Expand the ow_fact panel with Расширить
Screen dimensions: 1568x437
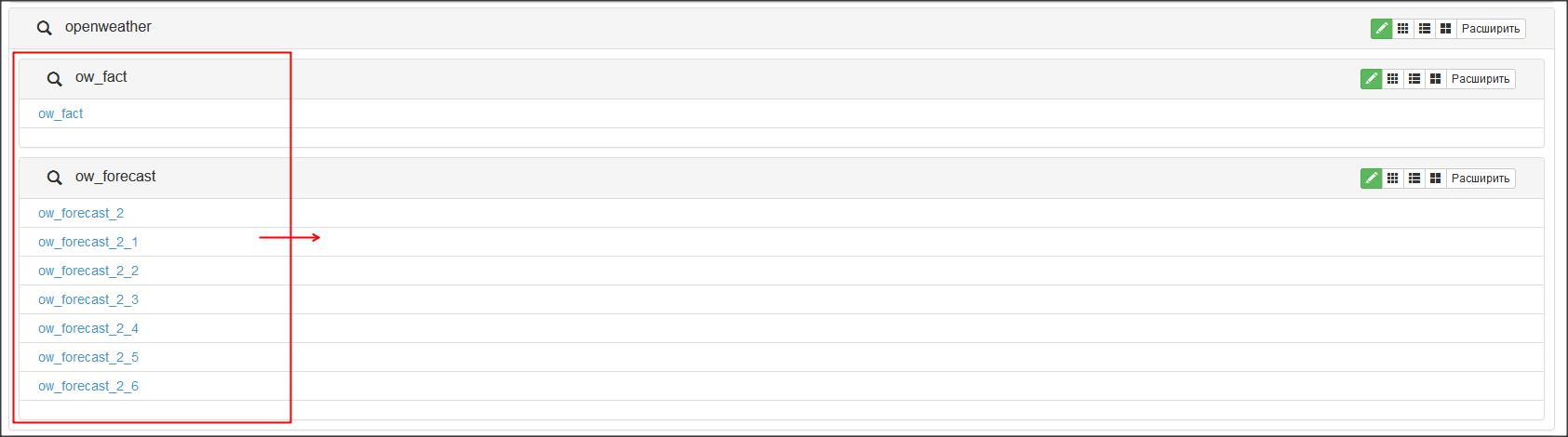click(x=1481, y=79)
